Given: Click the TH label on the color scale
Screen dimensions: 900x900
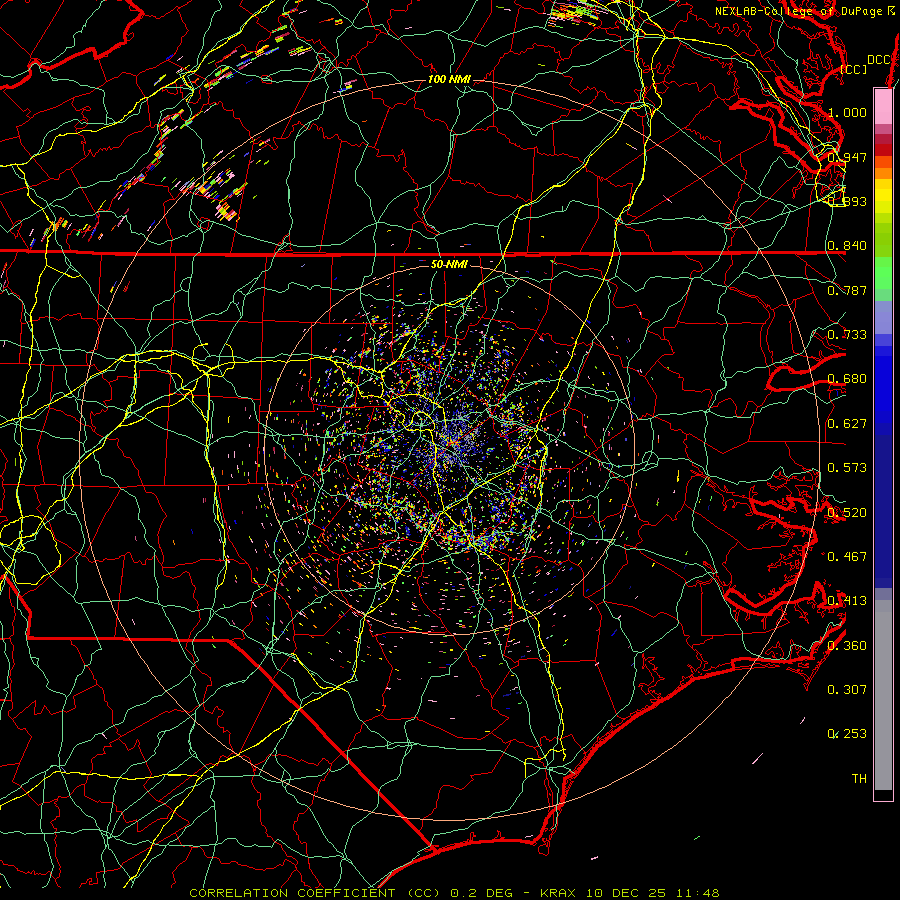Looking at the screenshot, I should point(859,779).
